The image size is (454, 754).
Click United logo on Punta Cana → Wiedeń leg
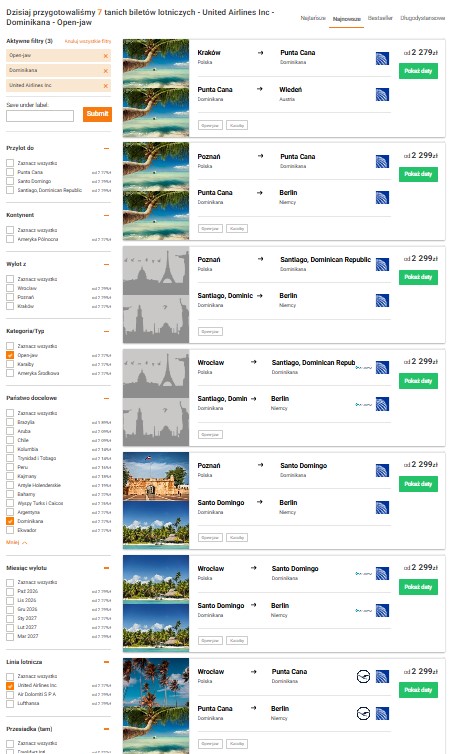pos(382,95)
